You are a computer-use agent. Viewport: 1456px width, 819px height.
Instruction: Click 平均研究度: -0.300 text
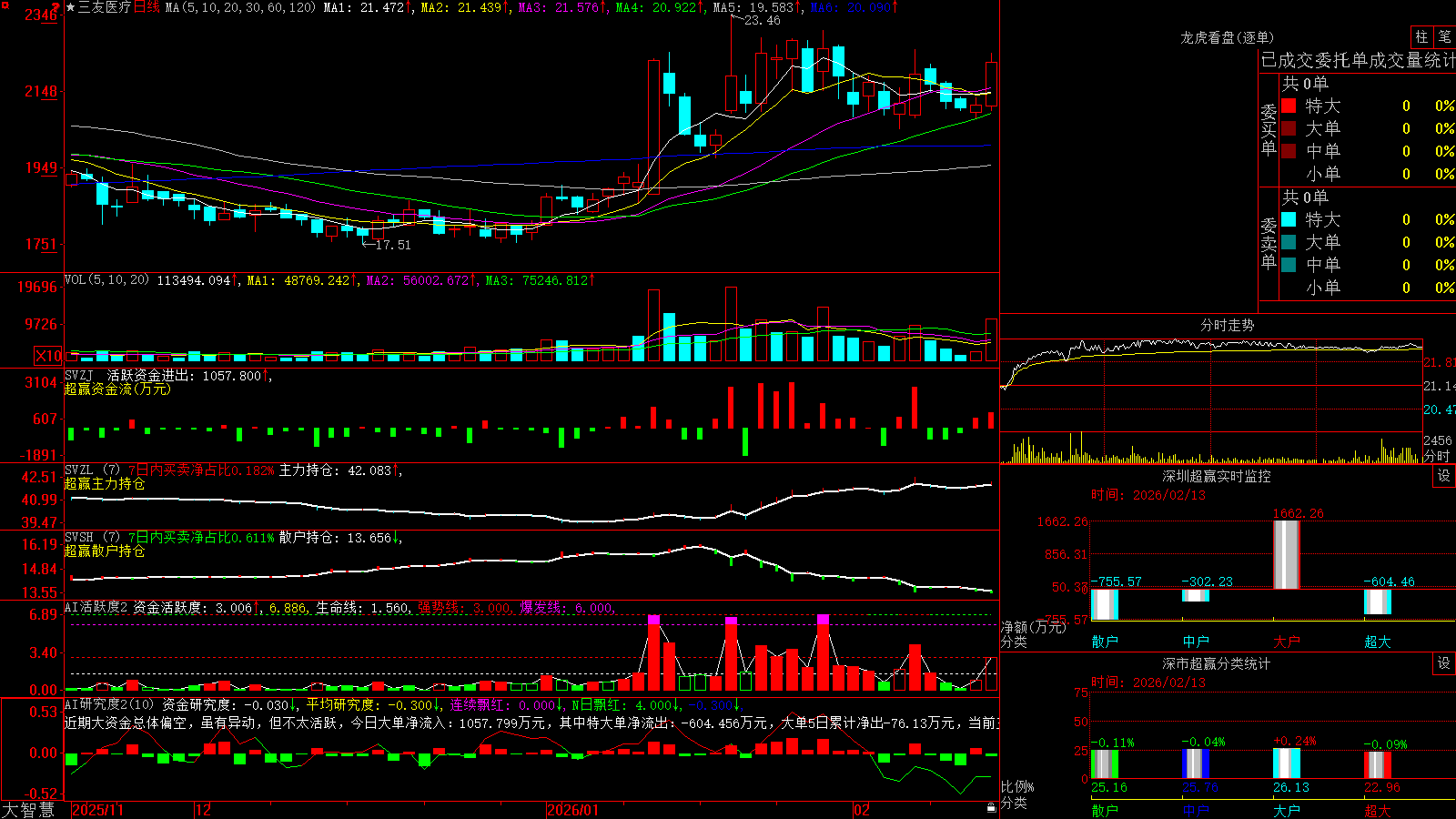(x=369, y=704)
